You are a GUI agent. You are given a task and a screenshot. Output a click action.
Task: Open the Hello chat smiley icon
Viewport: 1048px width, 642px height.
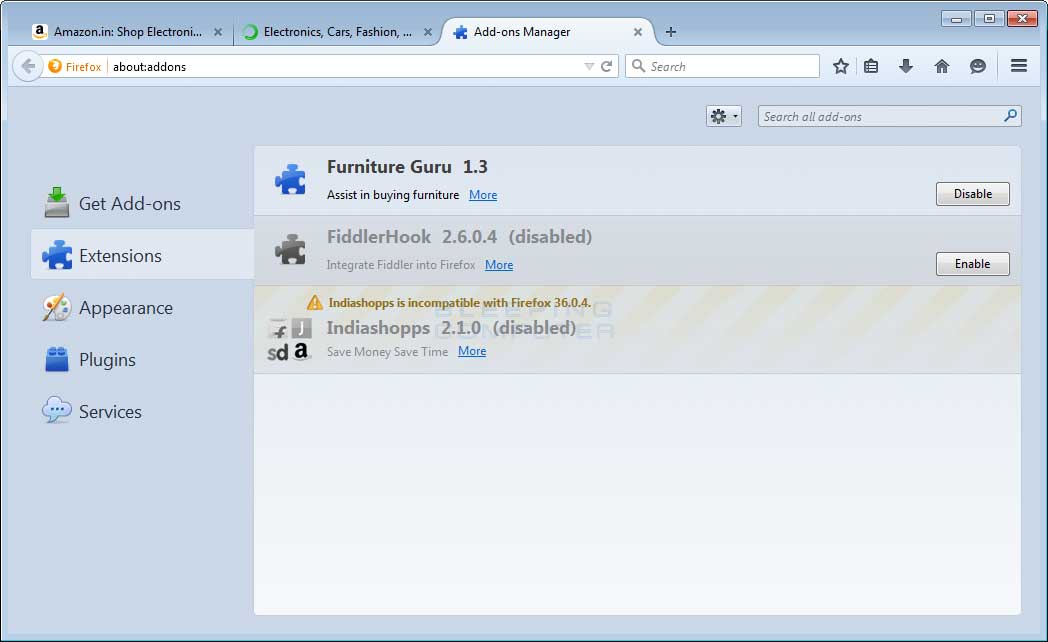tap(978, 66)
